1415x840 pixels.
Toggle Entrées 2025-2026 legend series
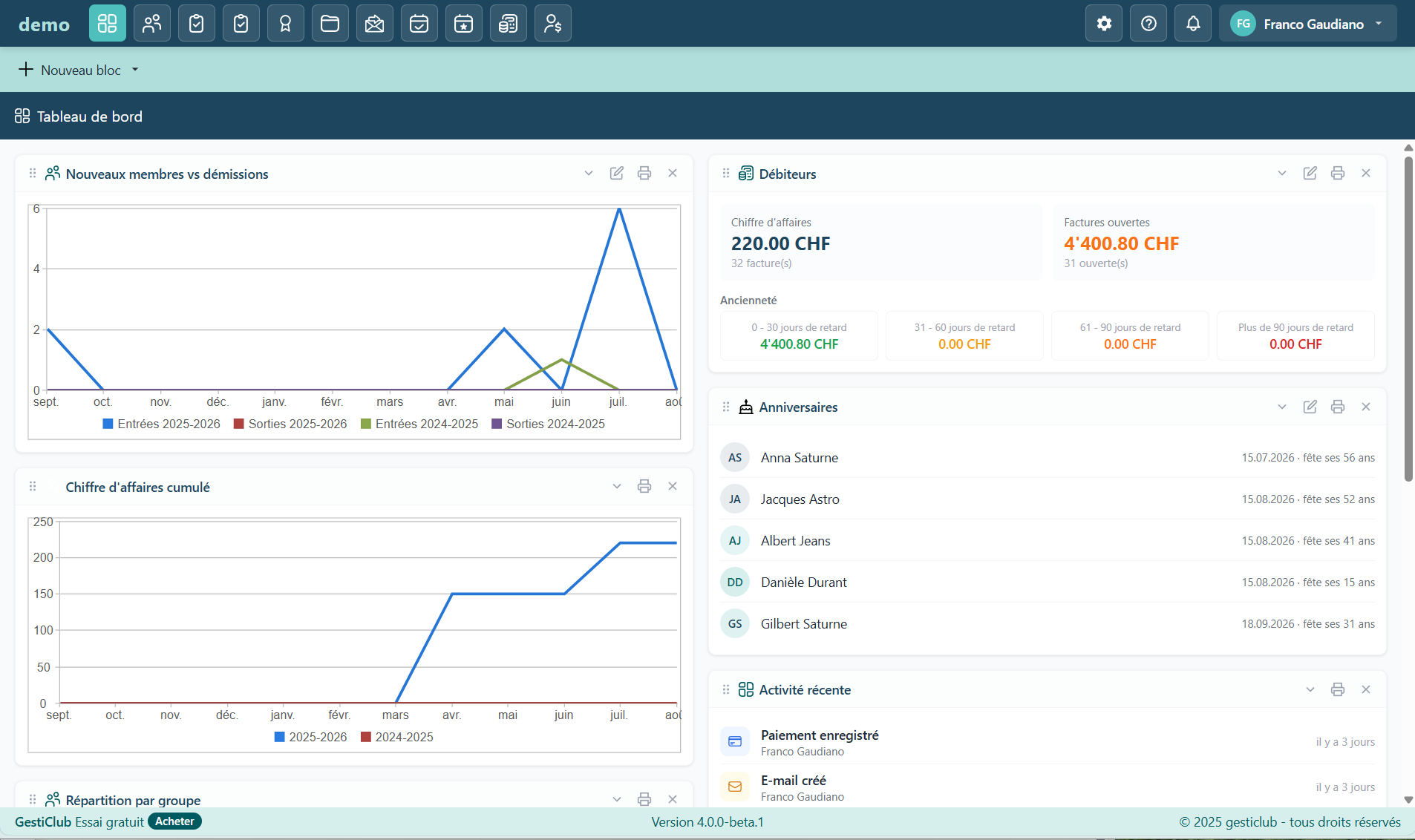pyautogui.click(x=161, y=424)
